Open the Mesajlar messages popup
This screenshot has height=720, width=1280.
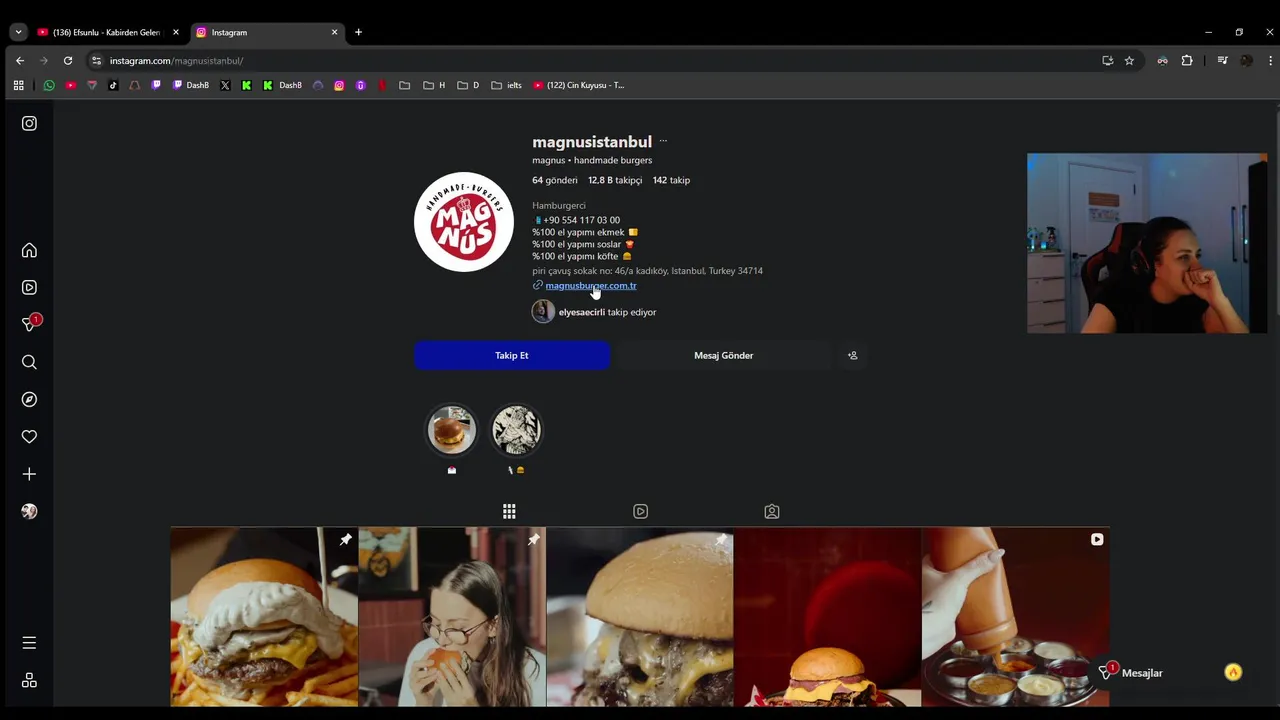pyautogui.click(x=1131, y=673)
